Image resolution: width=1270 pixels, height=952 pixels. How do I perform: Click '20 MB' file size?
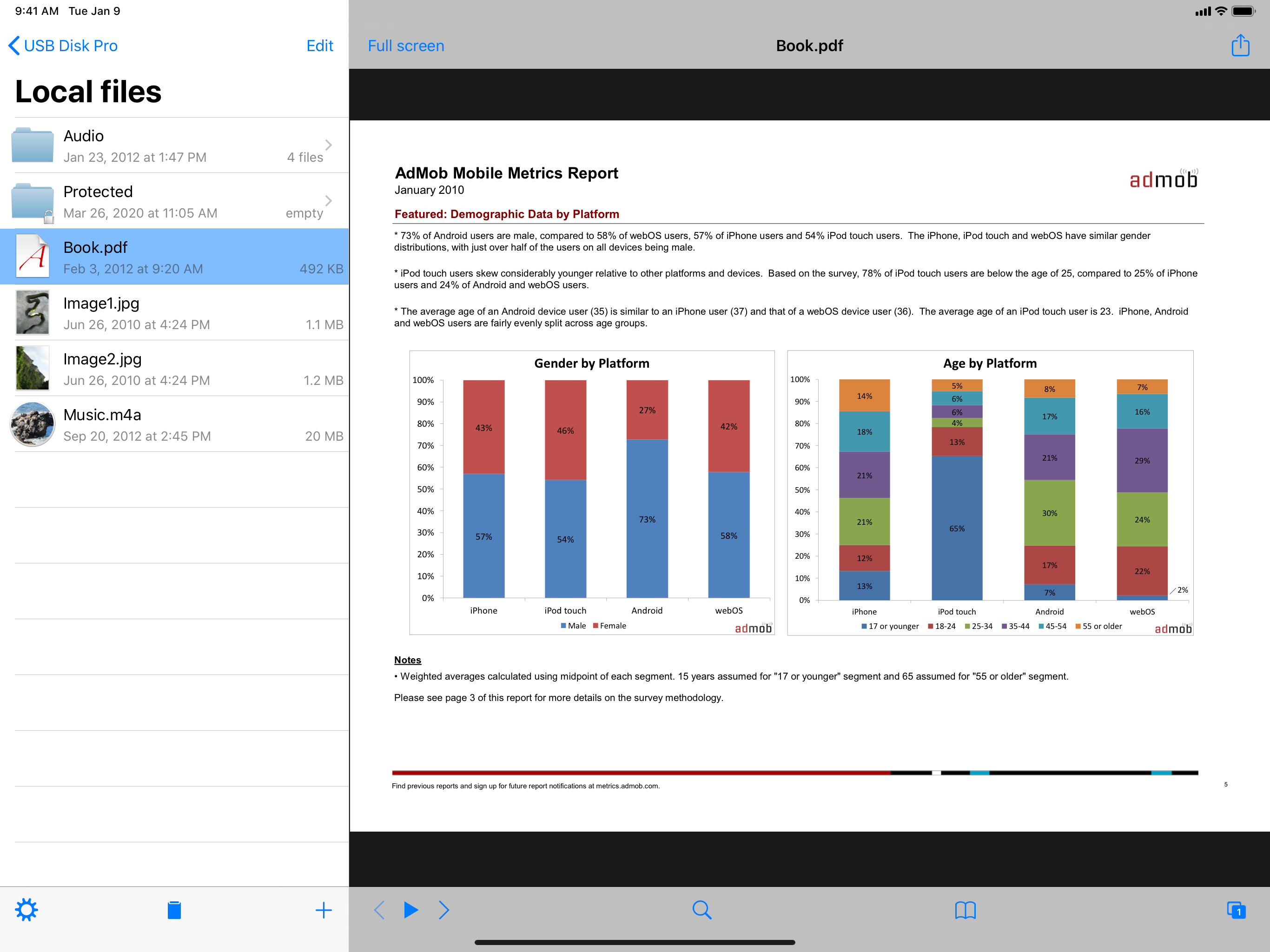(x=324, y=436)
